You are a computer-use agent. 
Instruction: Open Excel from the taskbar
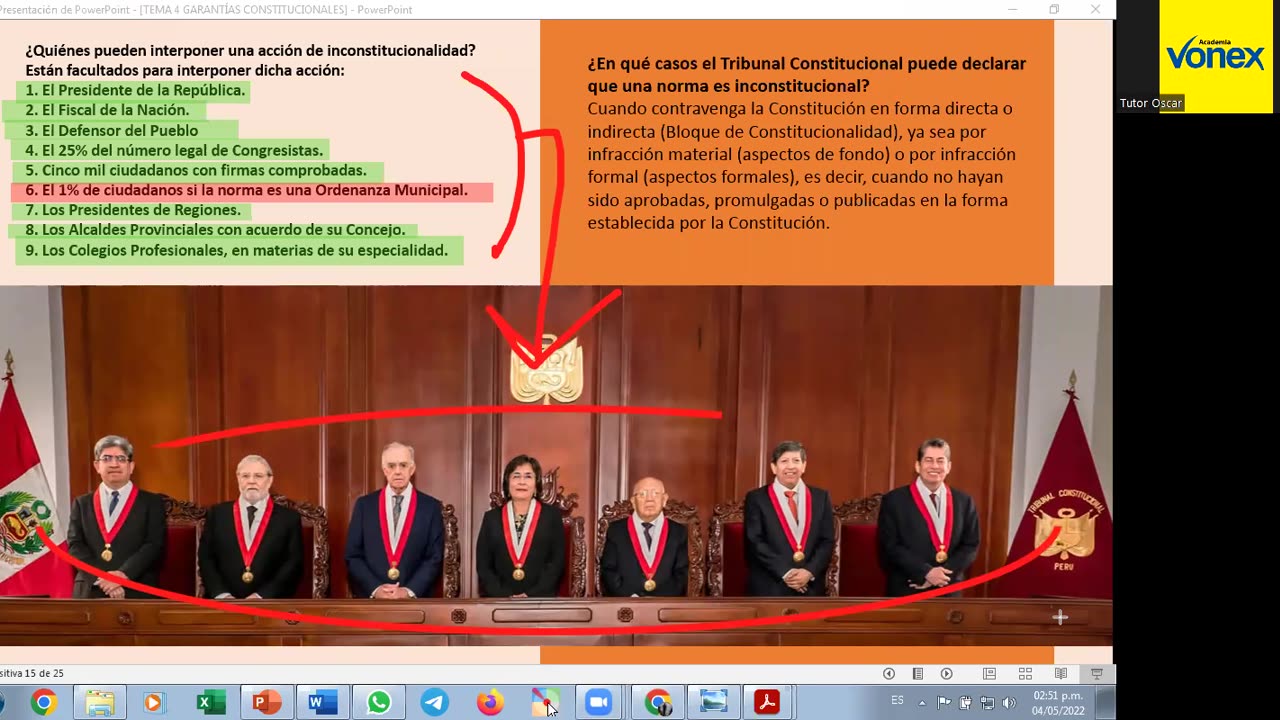pyautogui.click(x=210, y=703)
